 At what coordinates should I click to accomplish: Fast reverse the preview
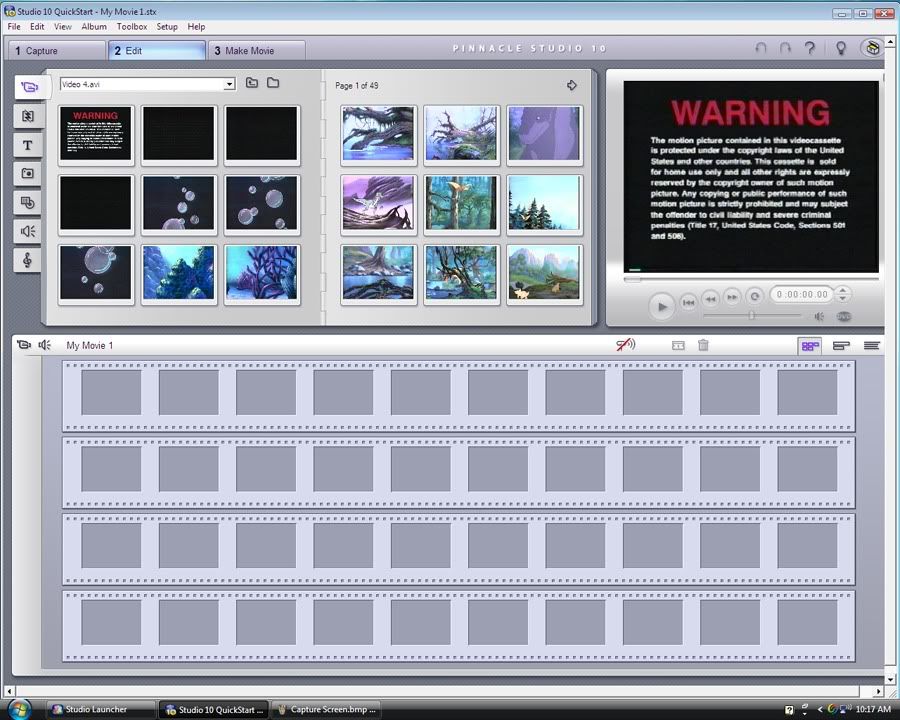point(711,299)
